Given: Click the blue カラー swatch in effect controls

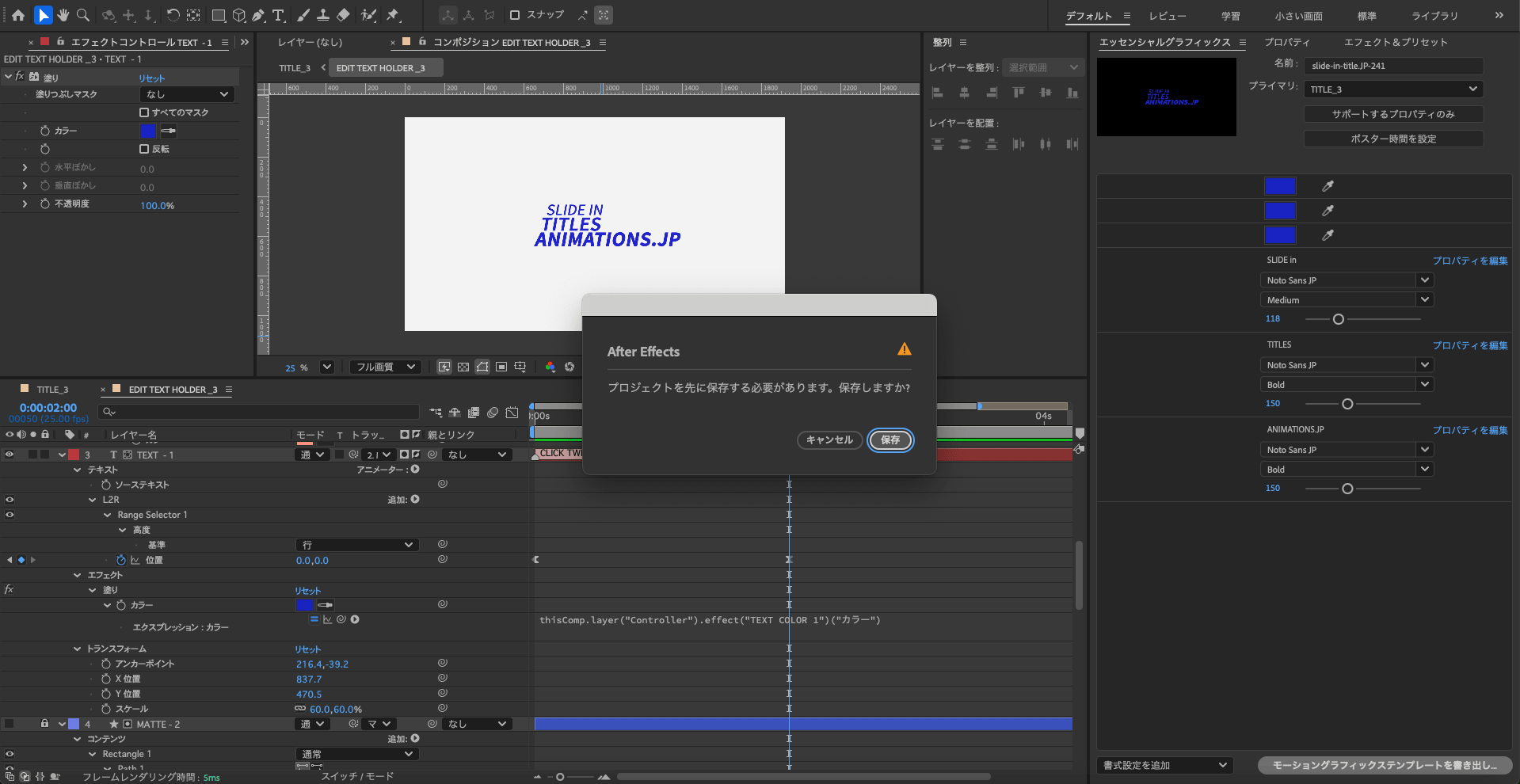Looking at the screenshot, I should (148, 131).
